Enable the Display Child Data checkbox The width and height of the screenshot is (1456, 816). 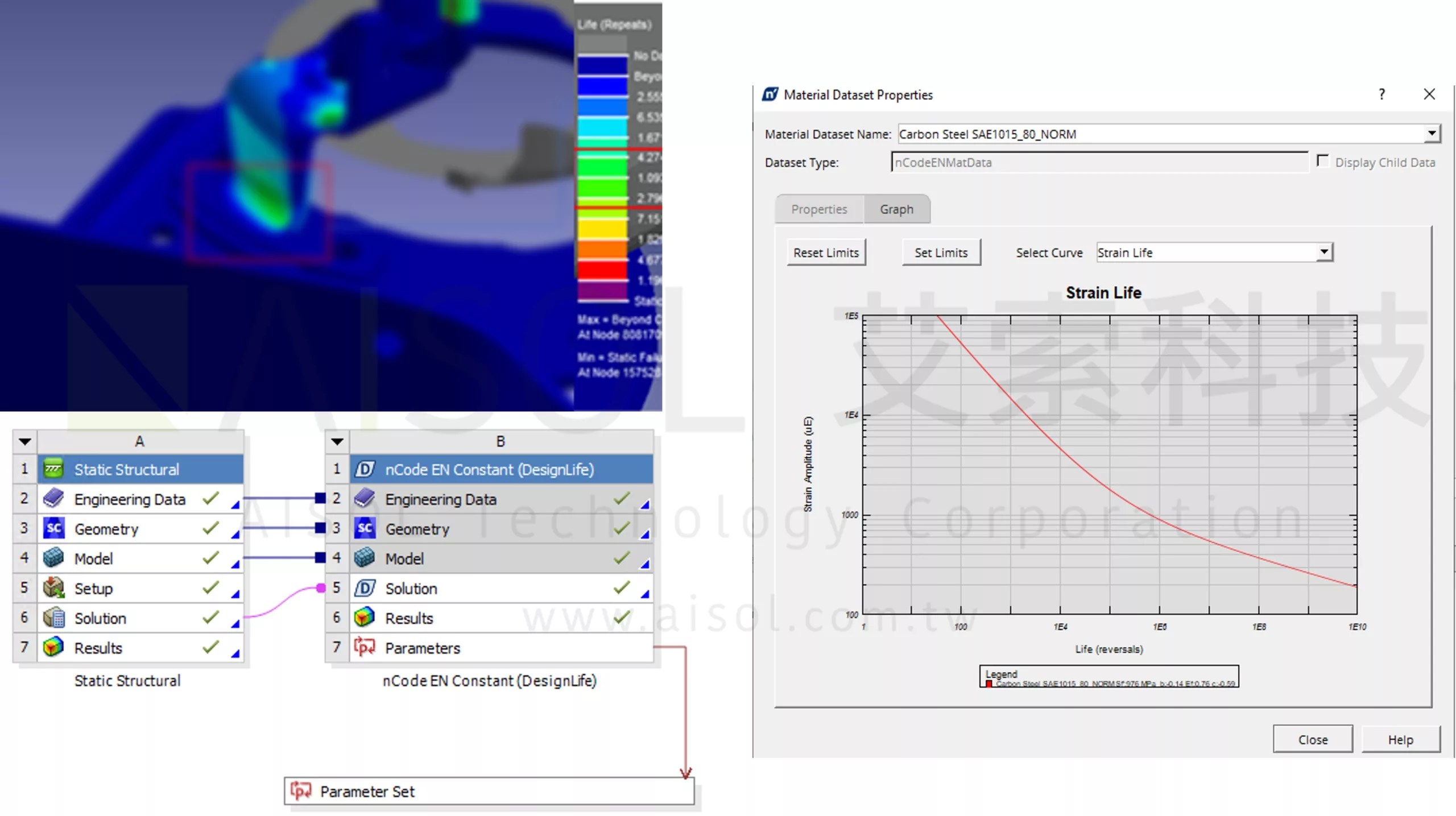pos(1323,161)
